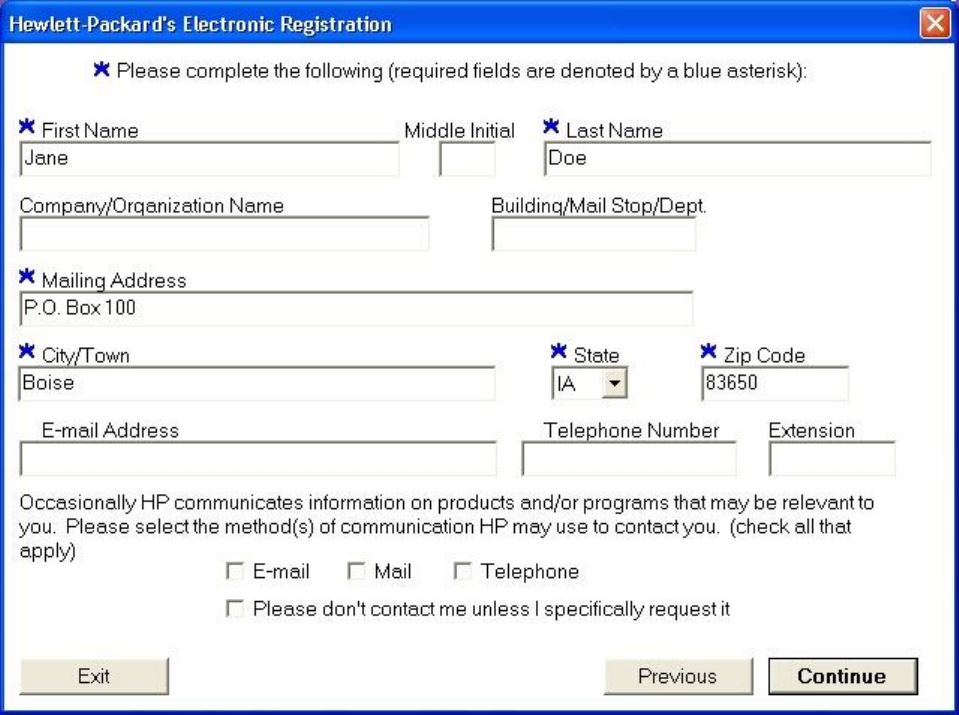Check the Mail contact checkbox
This screenshot has width=959, height=715.
coord(357,571)
